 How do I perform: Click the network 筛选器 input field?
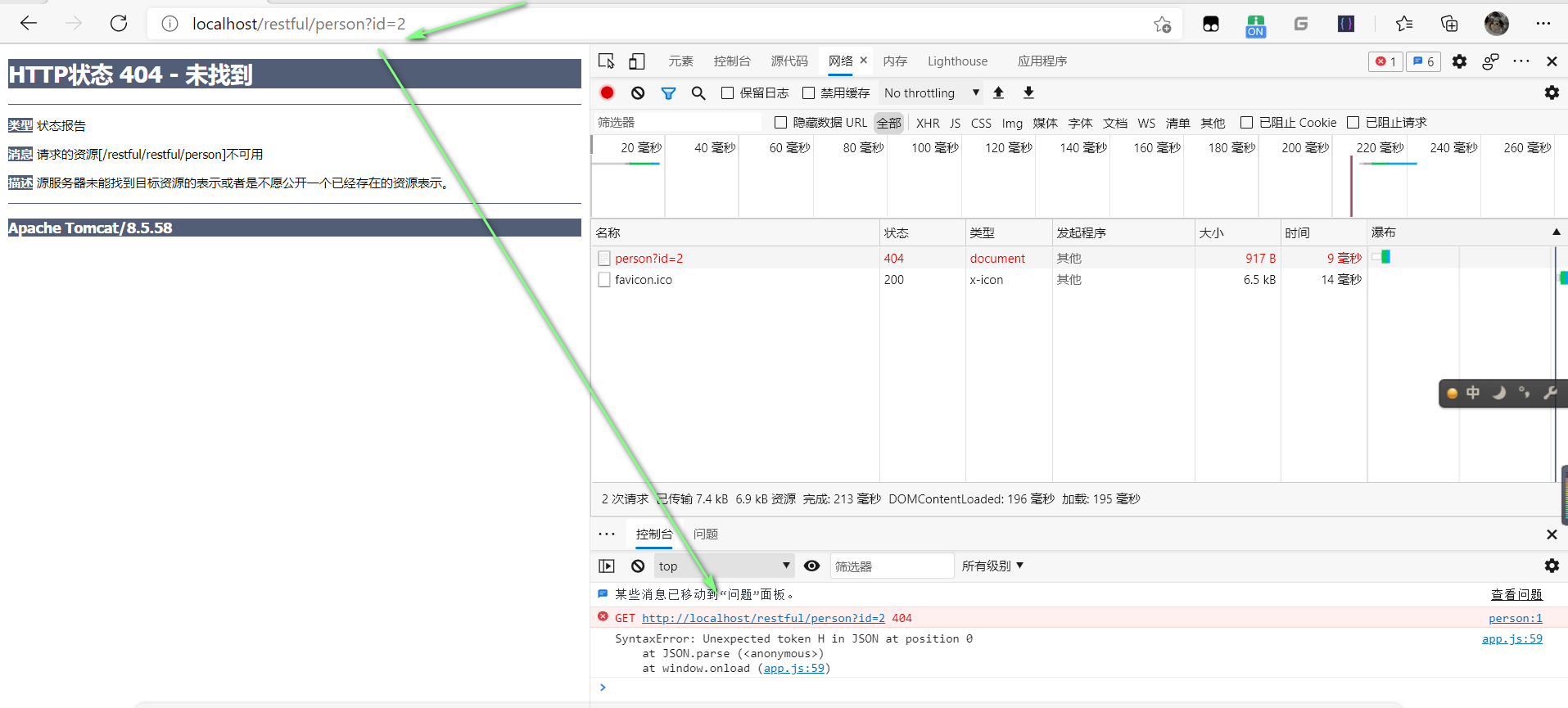click(x=677, y=123)
